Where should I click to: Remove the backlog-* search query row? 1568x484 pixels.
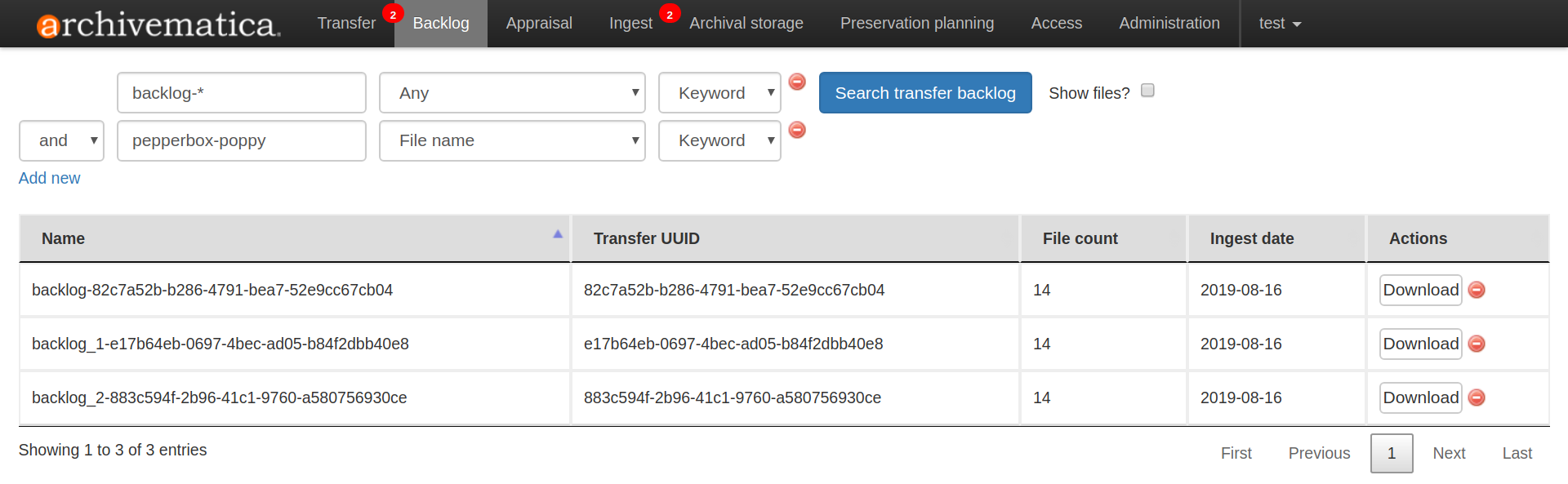point(797,82)
